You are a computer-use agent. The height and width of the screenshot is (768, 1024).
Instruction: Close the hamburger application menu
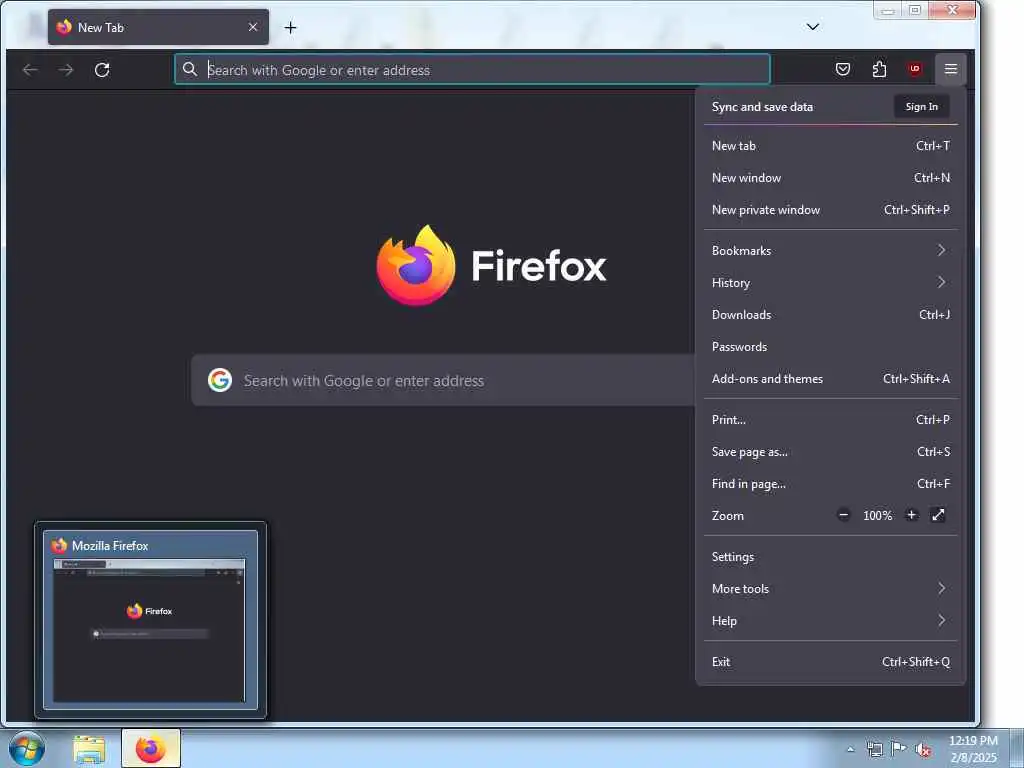(x=951, y=69)
